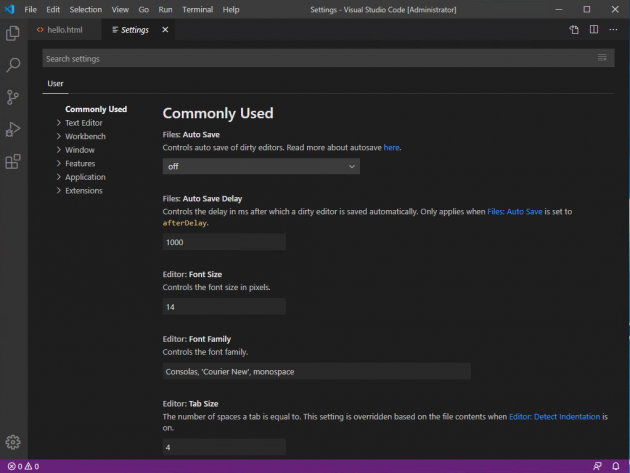Open the Go menu
Image resolution: width=630 pixels, height=473 pixels.
[143, 9]
